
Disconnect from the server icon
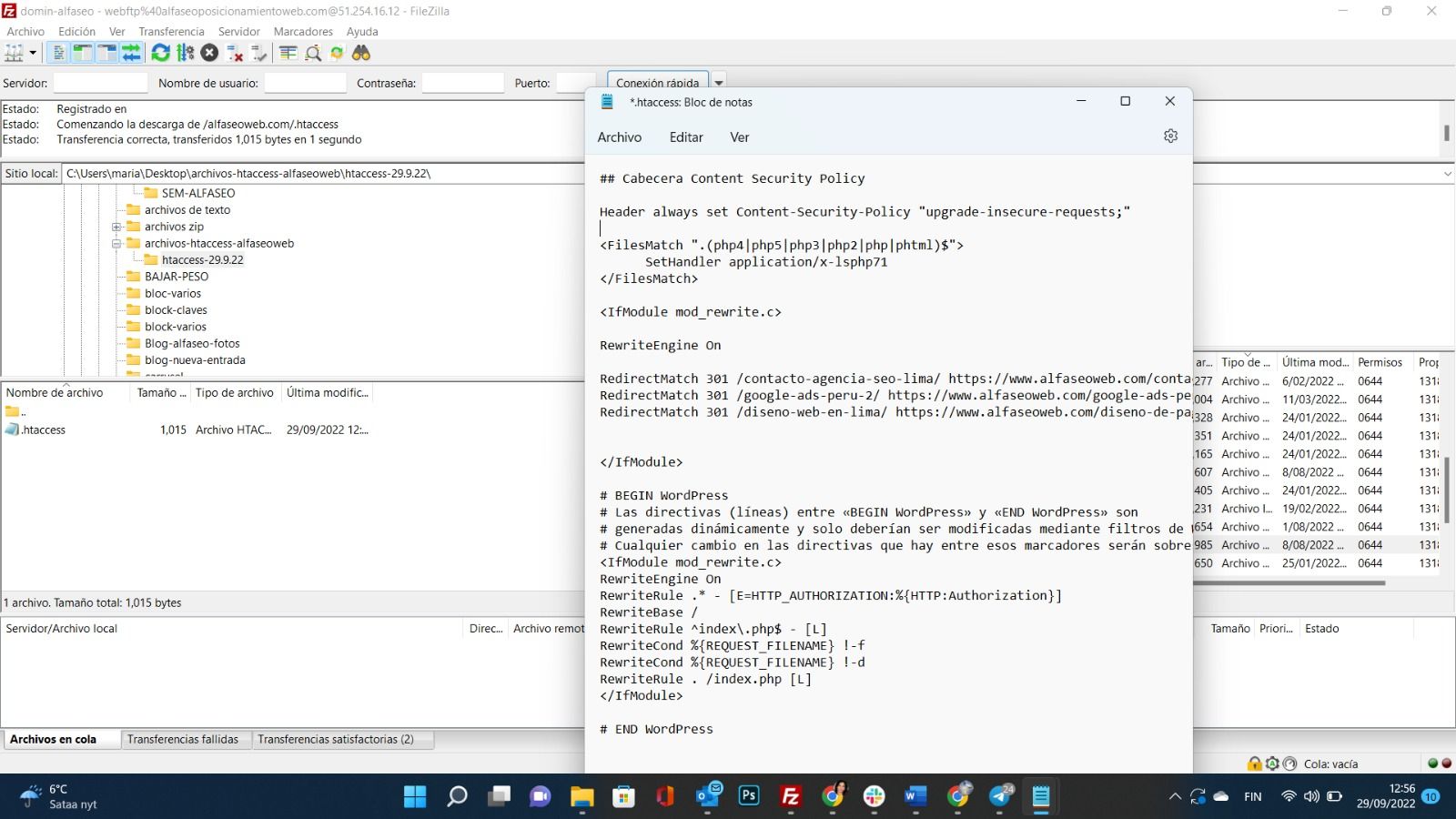235,53
